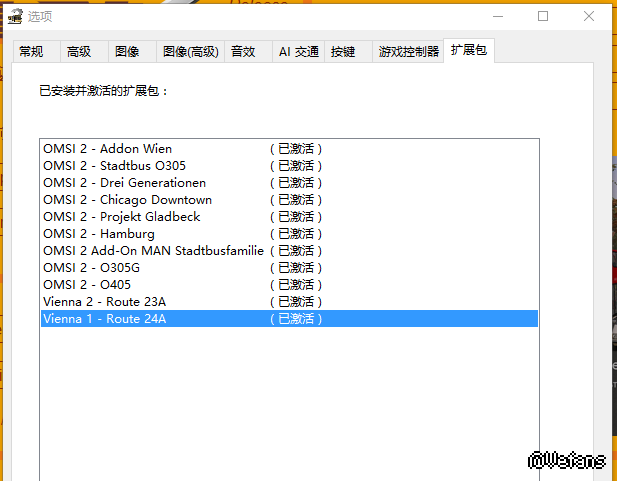Click highlighted Vienna 1 - Route 24A row
617x481 pixels.
tap(289, 318)
